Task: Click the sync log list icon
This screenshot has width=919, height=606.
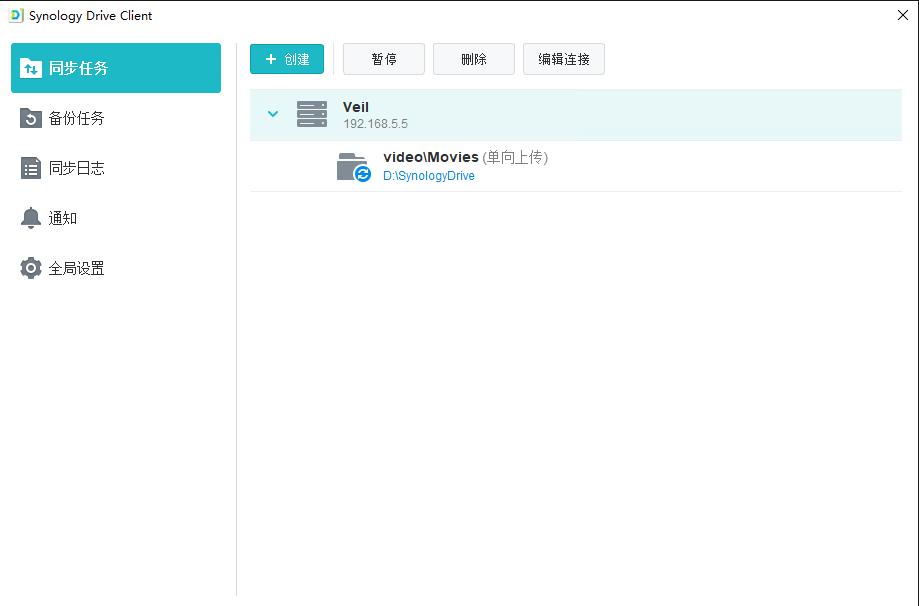Action: click(31, 168)
